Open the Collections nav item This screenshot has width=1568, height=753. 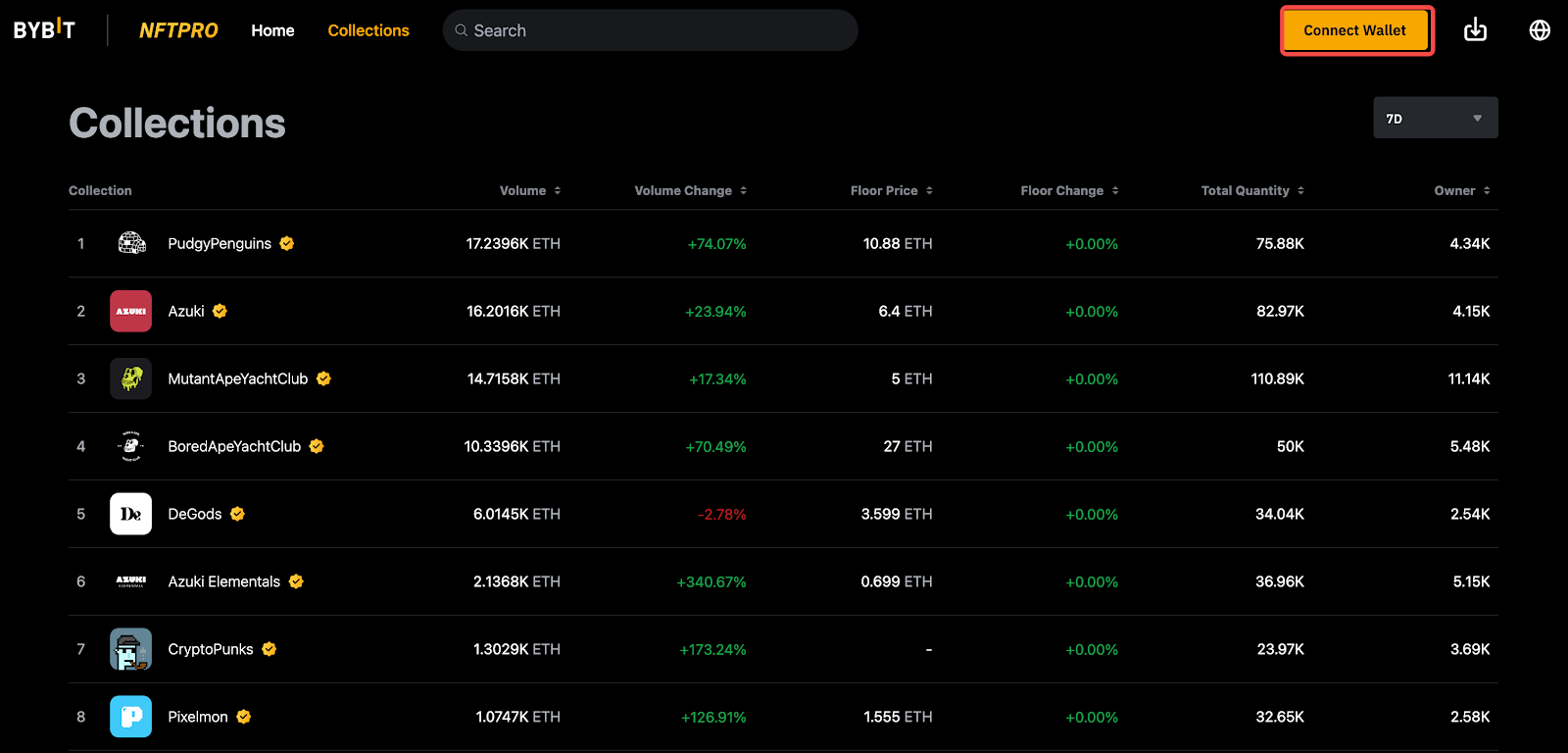[x=368, y=30]
